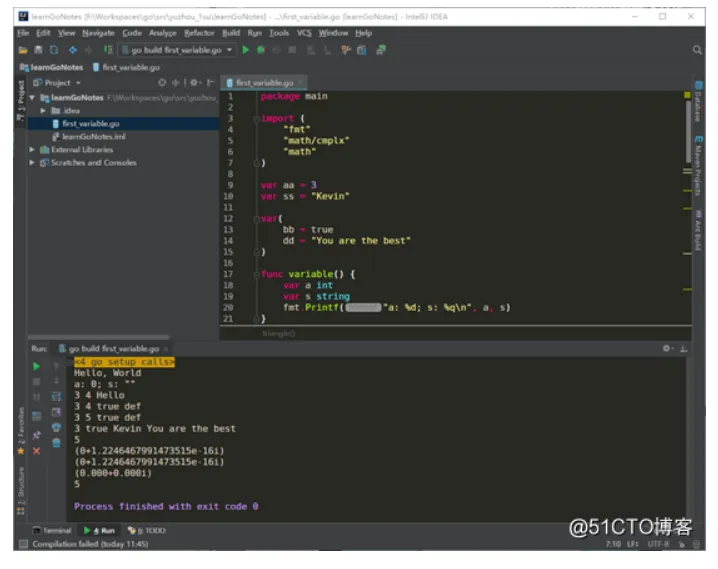Viewport: 718px width, 569px height.
Task: Expand the folded '4 go setup calls' output
Action: click(124, 362)
